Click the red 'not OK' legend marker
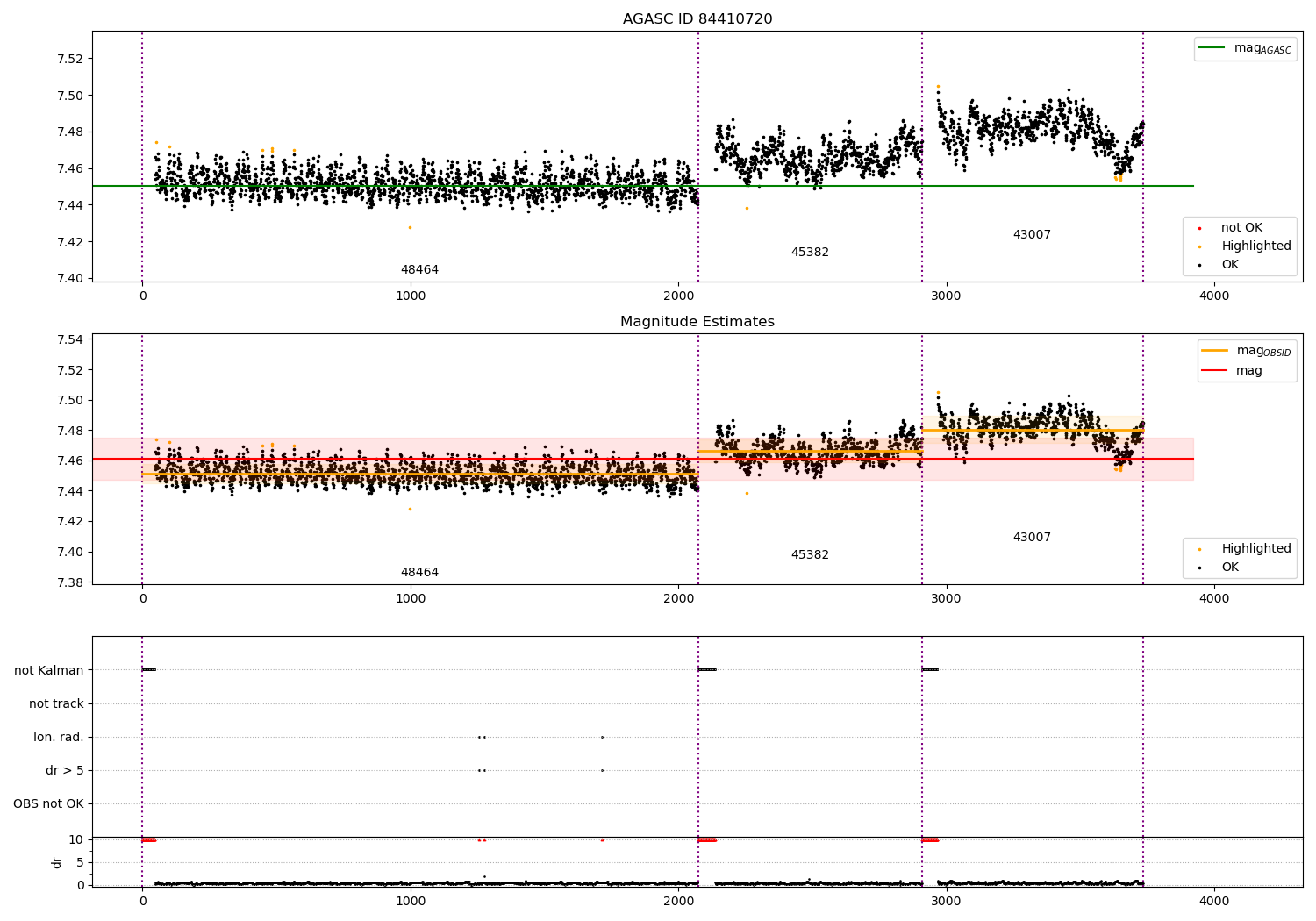The height and width of the screenshot is (921, 1316). click(x=1199, y=228)
